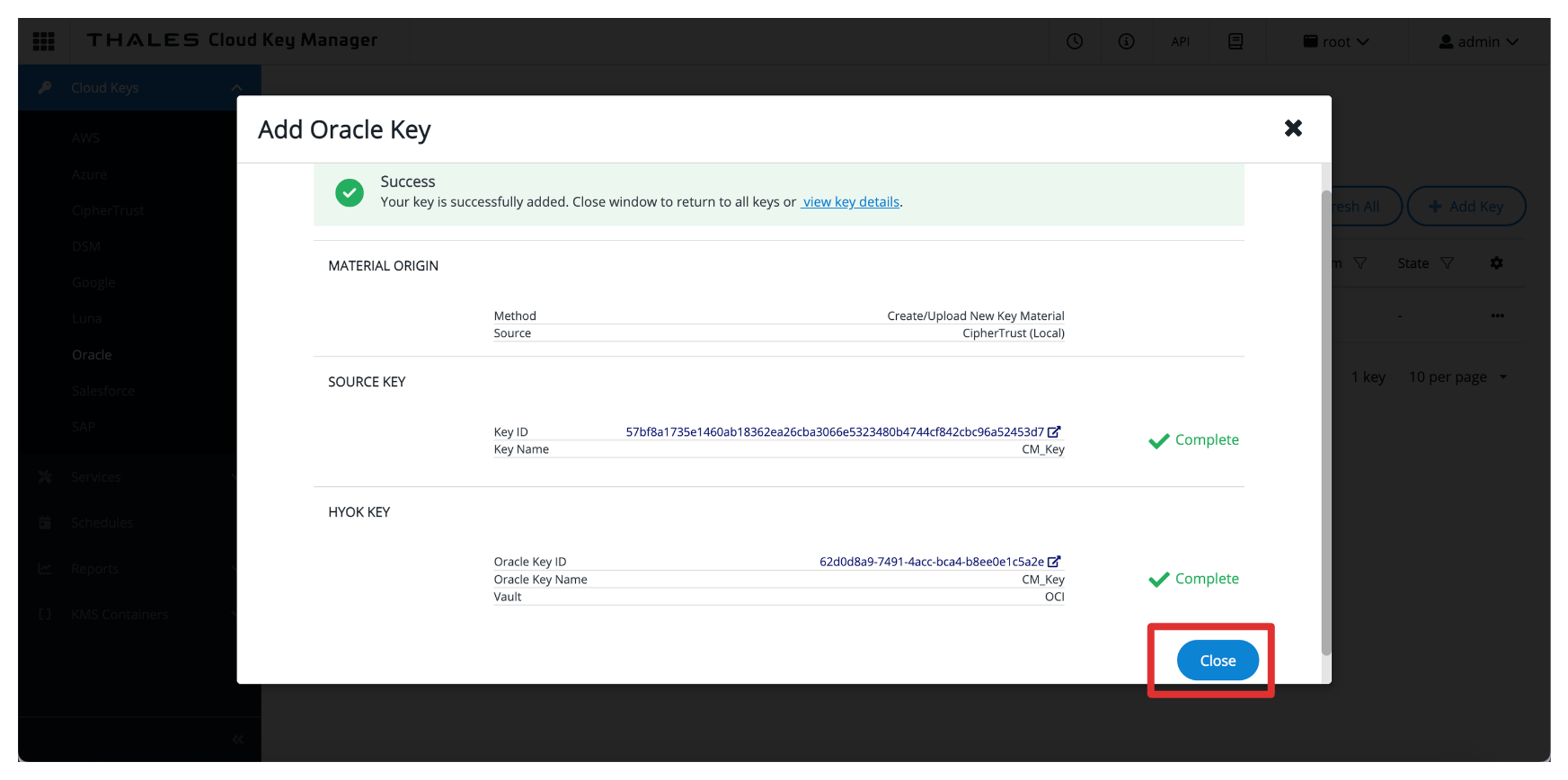1568x780 pixels.
Task: Follow the view key details link
Action: 850,202
